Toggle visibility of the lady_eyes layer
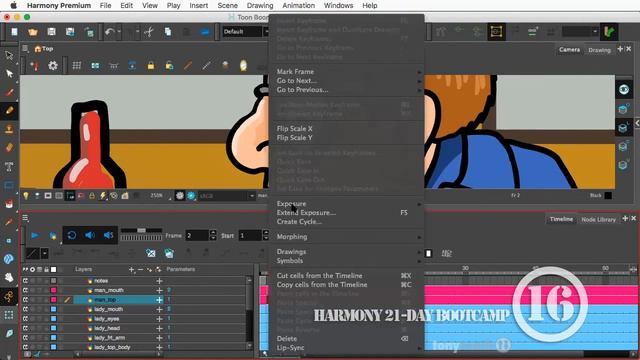 (25, 319)
